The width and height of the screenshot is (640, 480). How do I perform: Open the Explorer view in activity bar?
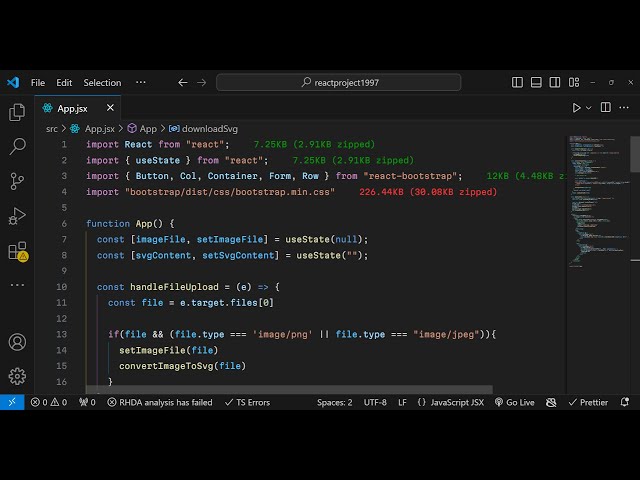[x=17, y=113]
